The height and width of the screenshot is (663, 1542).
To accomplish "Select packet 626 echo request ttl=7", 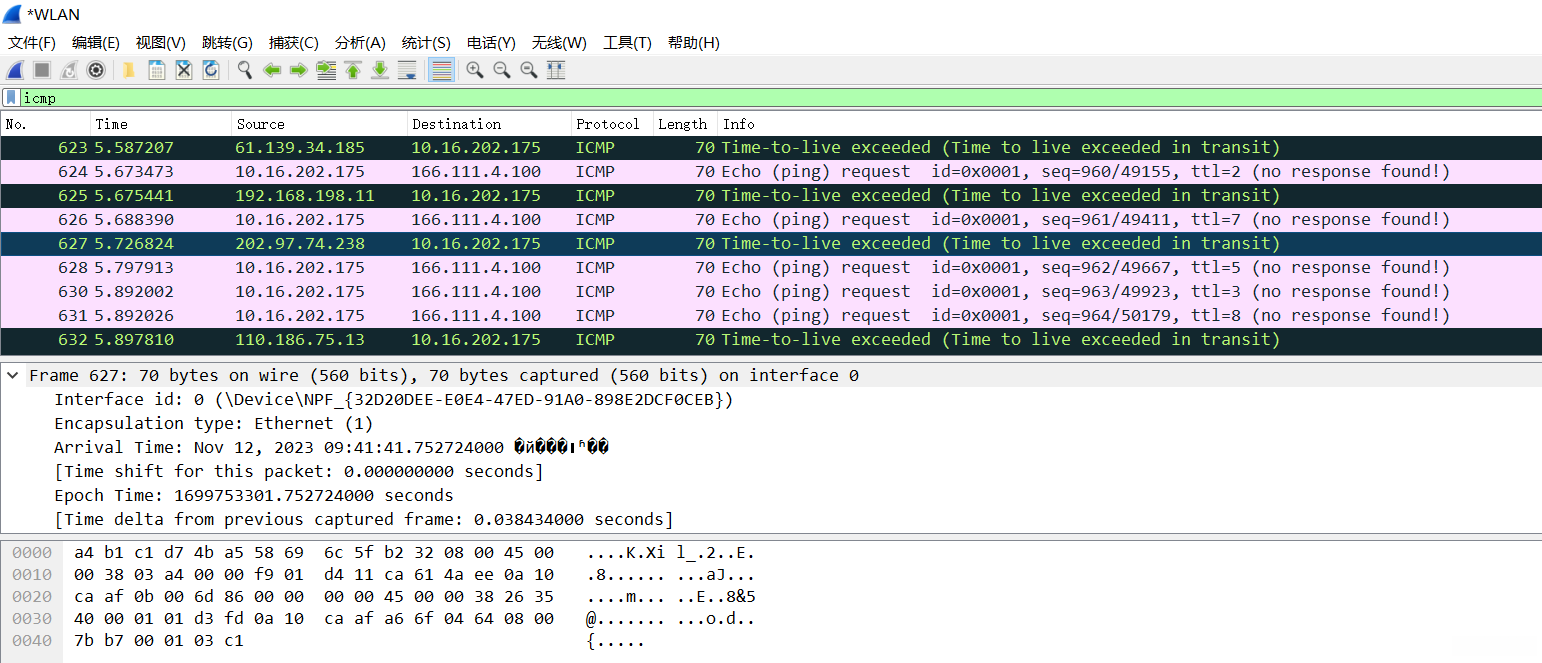I will click(771, 220).
